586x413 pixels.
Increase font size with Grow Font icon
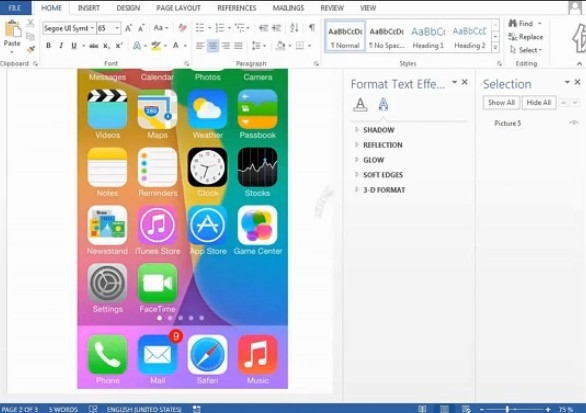click(128, 28)
